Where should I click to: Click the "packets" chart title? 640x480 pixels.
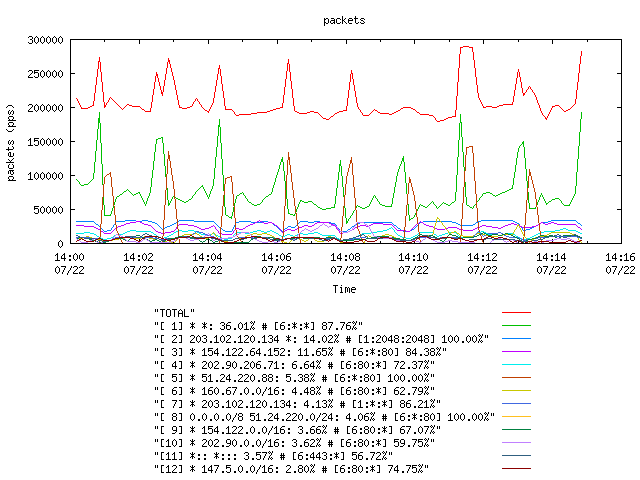coord(344,20)
